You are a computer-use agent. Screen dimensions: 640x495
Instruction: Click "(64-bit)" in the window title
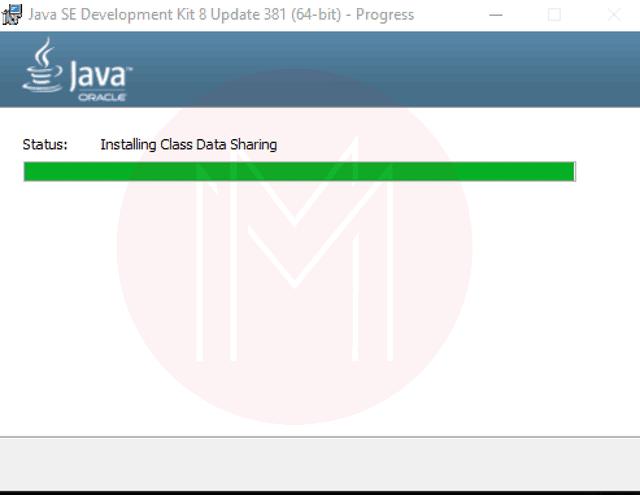316,15
